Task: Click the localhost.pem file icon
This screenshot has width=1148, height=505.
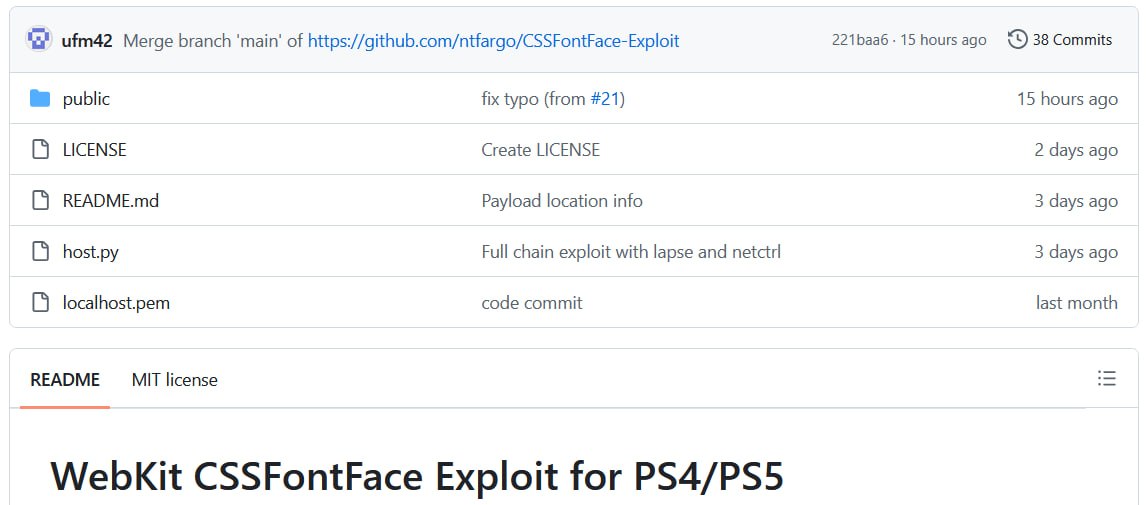Action: coord(40,302)
